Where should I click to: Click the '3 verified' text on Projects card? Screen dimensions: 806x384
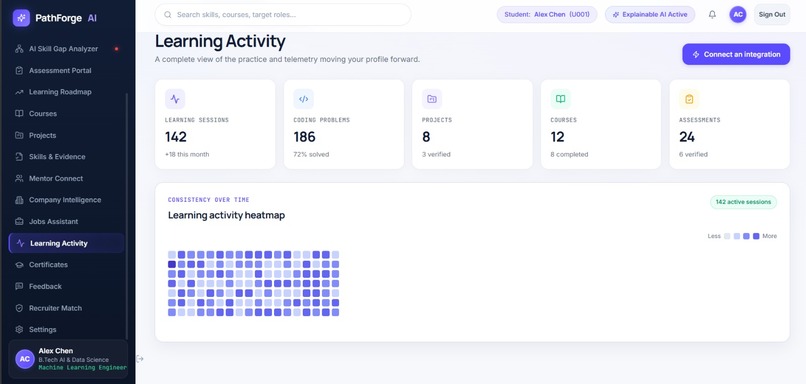click(x=436, y=154)
